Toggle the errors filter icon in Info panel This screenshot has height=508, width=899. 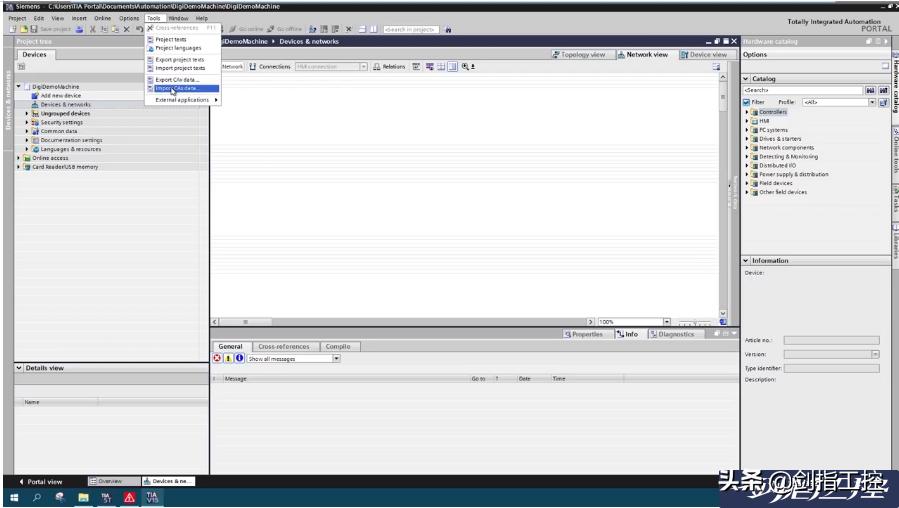pyautogui.click(x=217, y=358)
